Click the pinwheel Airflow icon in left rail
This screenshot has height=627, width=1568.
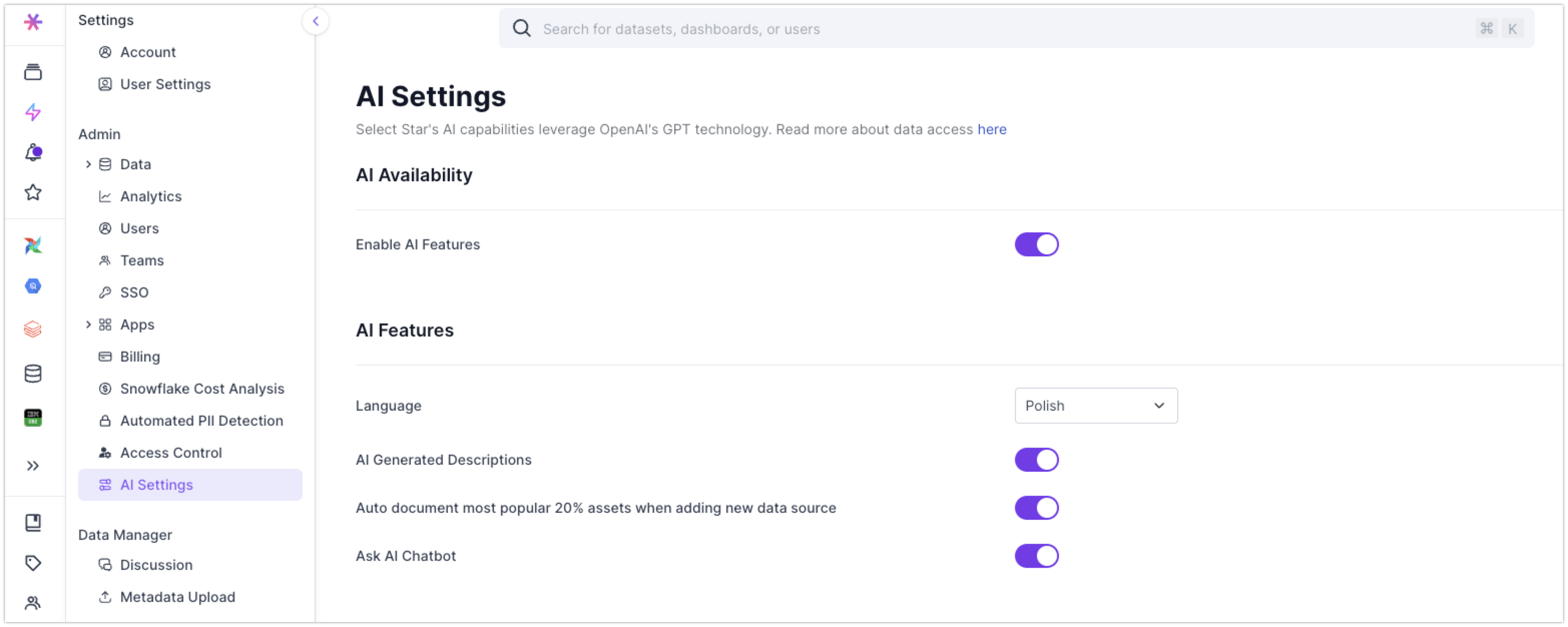[33, 245]
